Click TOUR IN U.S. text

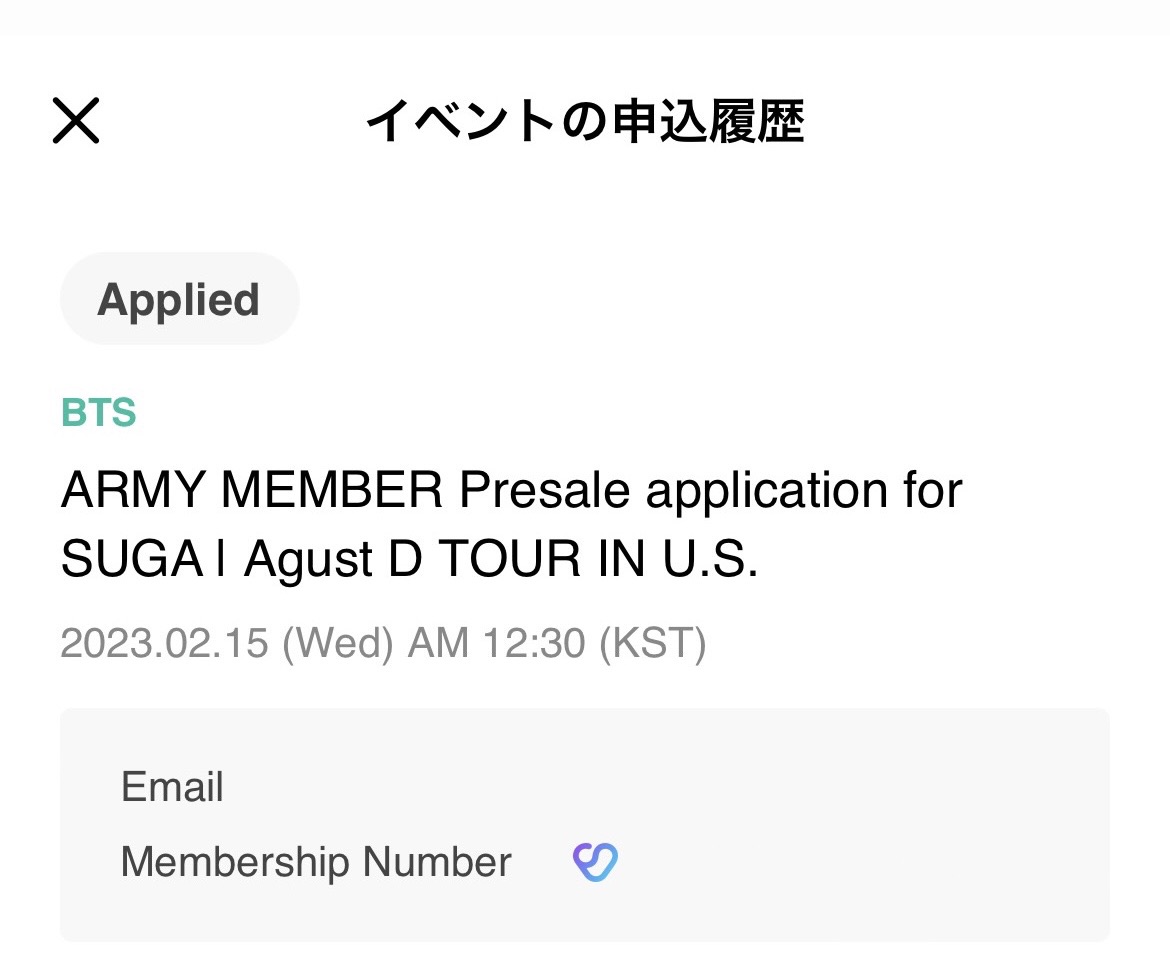[x=598, y=562]
